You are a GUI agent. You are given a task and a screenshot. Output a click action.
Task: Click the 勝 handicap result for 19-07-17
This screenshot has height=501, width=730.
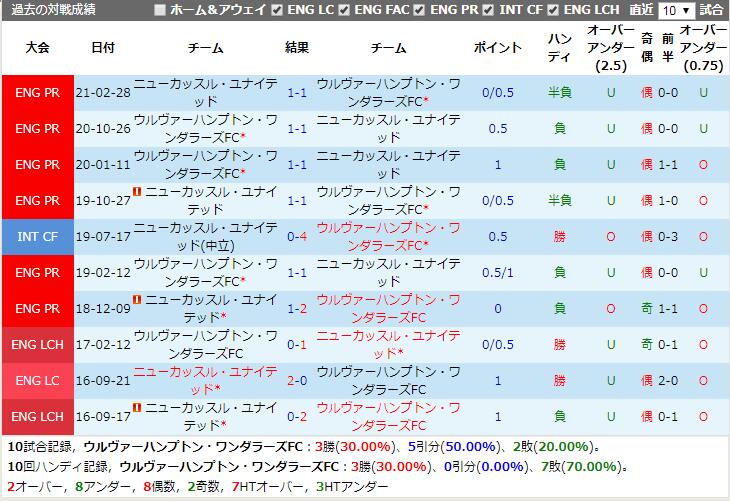(560, 237)
